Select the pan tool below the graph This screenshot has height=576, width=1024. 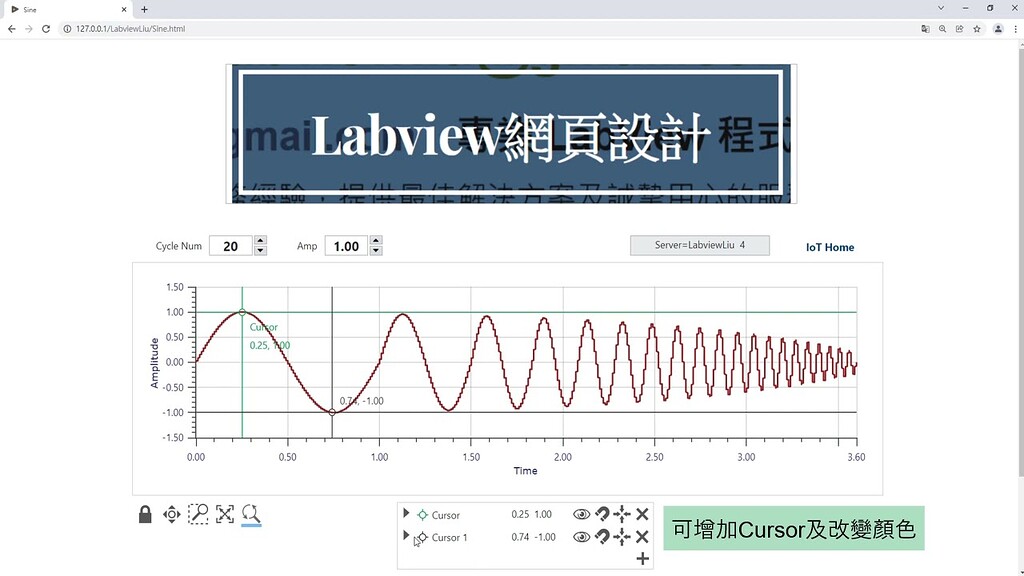click(x=171, y=514)
